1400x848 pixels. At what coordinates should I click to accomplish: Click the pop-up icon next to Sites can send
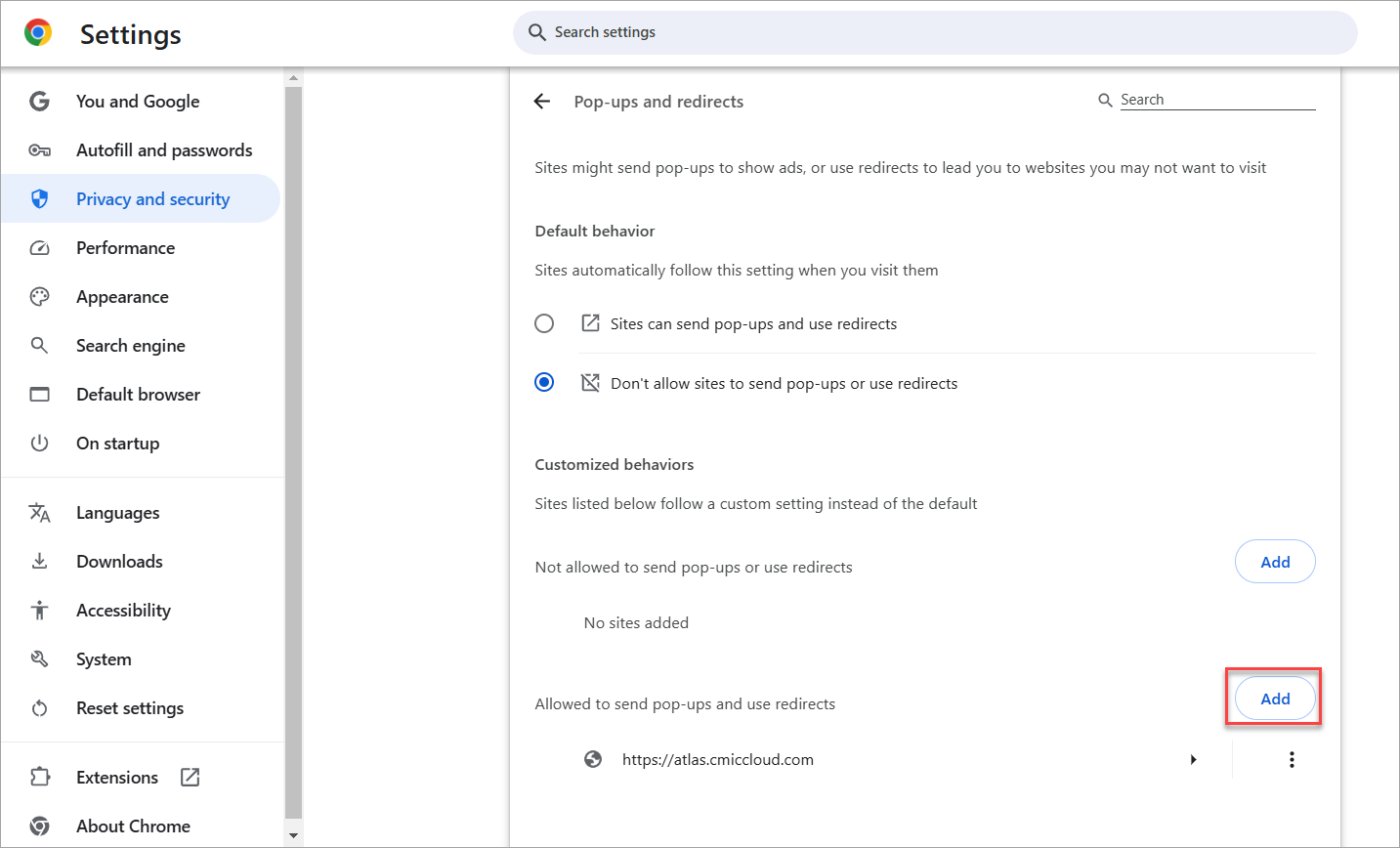(x=590, y=323)
